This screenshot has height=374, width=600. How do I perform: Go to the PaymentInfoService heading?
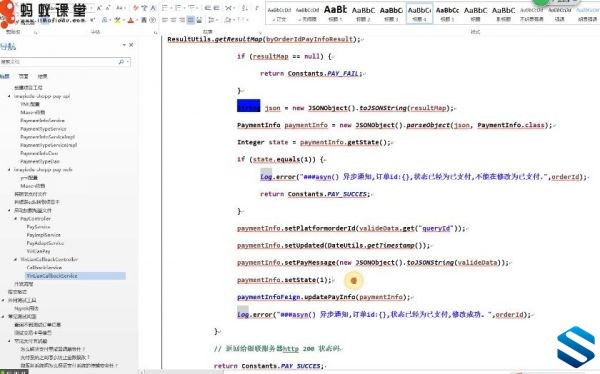click(x=42, y=121)
